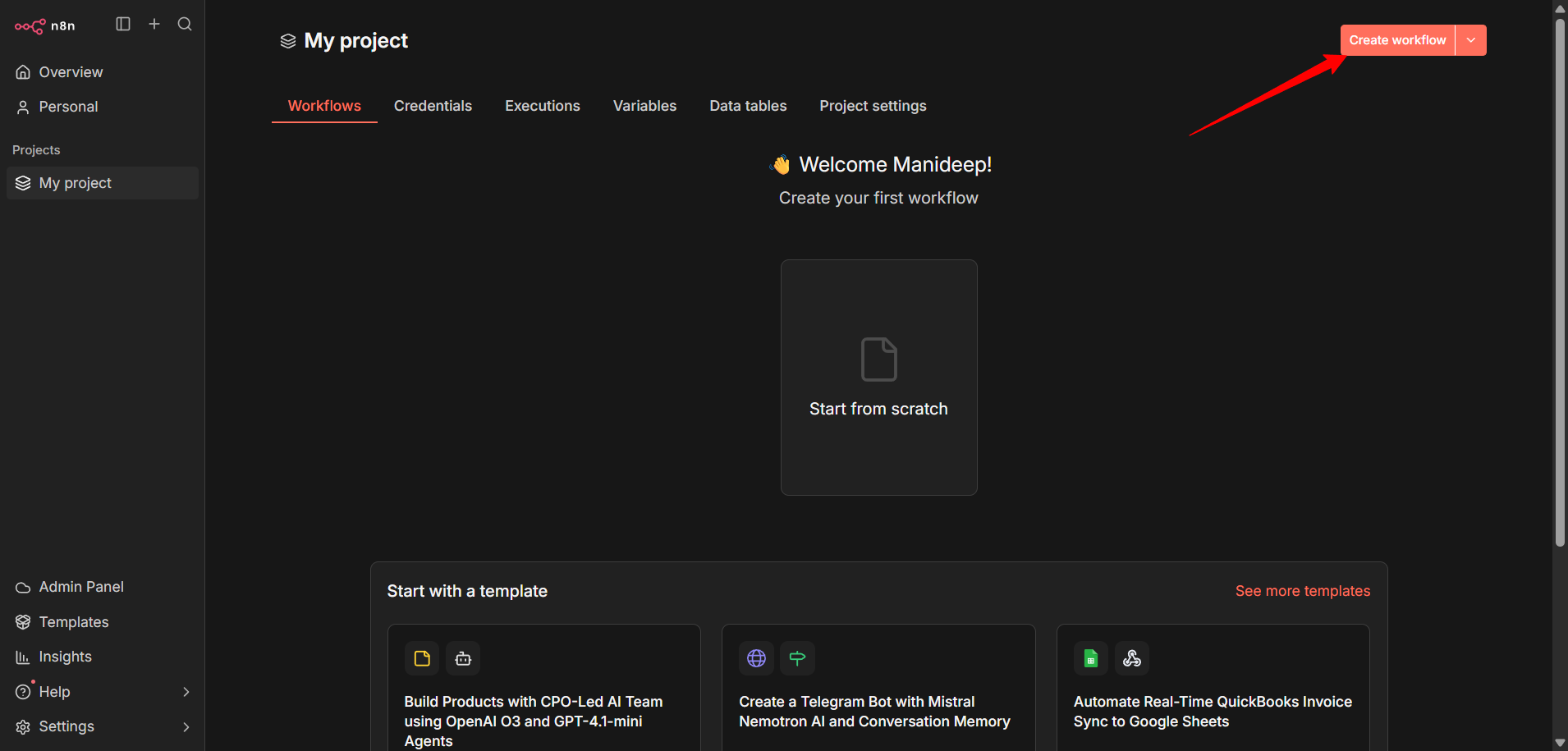The image size is (1568, 751).
Task: Open the Insights panel in sidebar
Action: click(65, 656)
